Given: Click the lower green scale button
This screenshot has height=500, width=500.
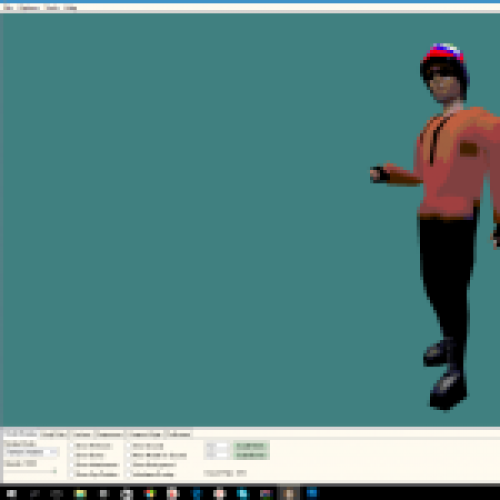Looking at the screenshot, I should pos(251,455).
